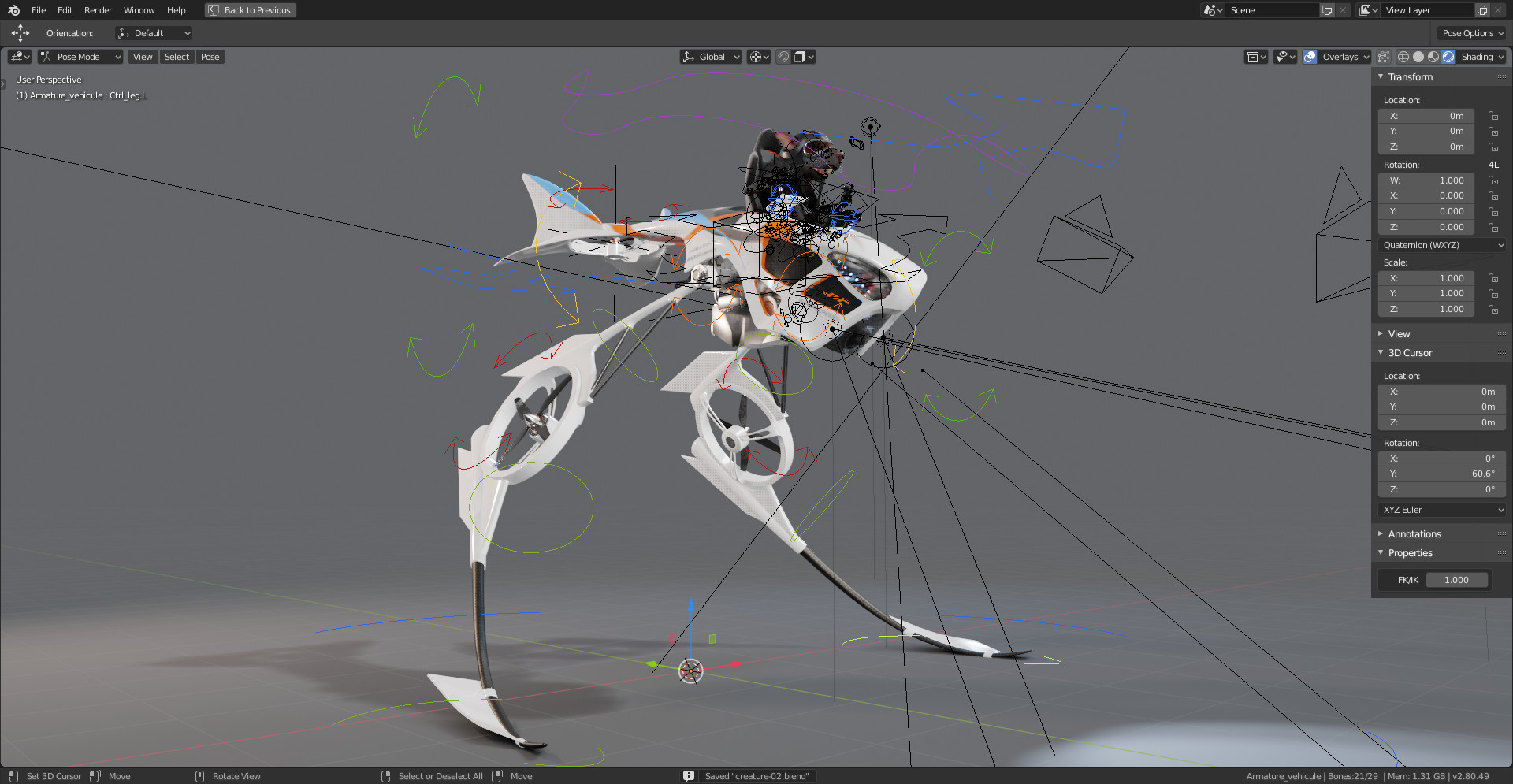Open the pivot point selector

click(x=759, y=57)
